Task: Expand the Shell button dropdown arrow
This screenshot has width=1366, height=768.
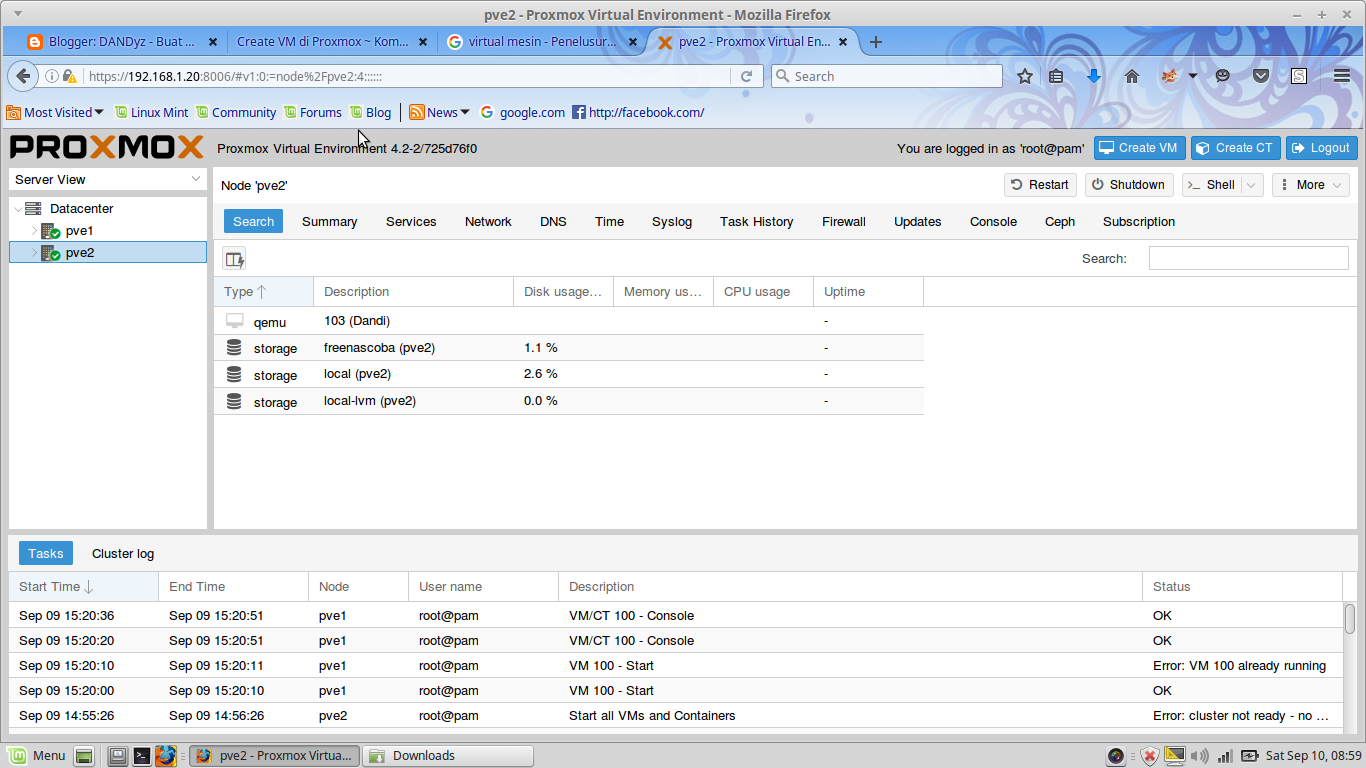Action: pyautogui.click(x=1252, y=185)
